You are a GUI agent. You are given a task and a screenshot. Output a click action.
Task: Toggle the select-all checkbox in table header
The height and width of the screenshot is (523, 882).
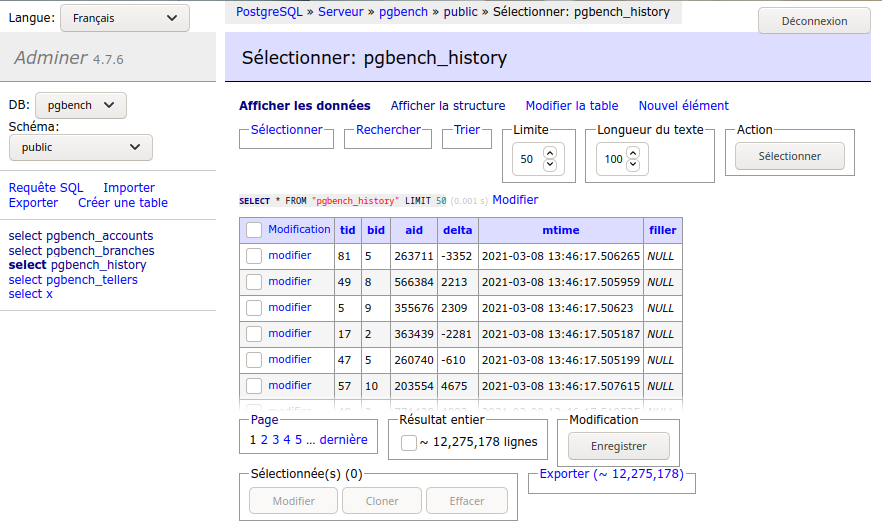pyautogui.click(x=254, y=230)
